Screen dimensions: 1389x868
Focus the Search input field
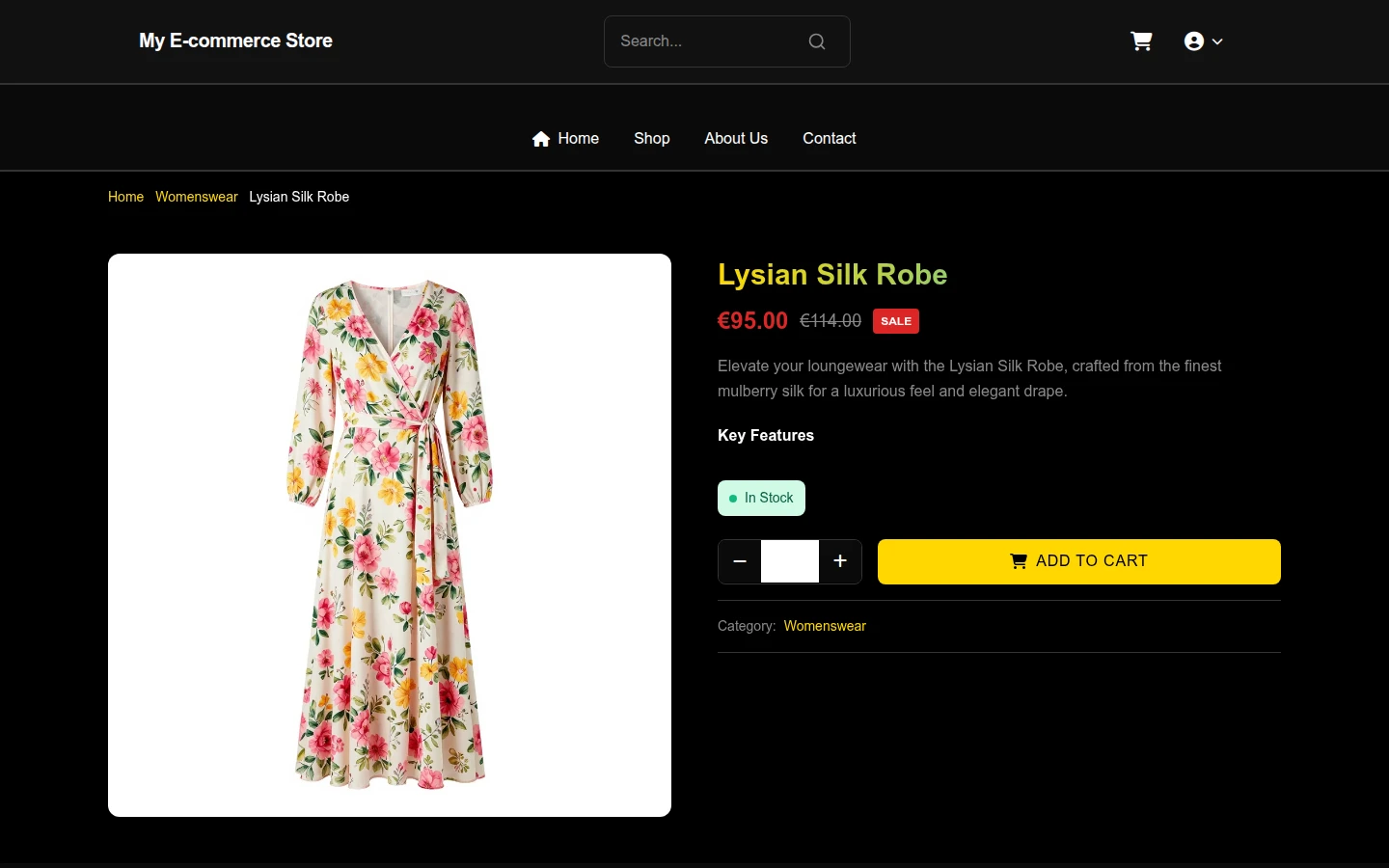click(x=726, y=41)
